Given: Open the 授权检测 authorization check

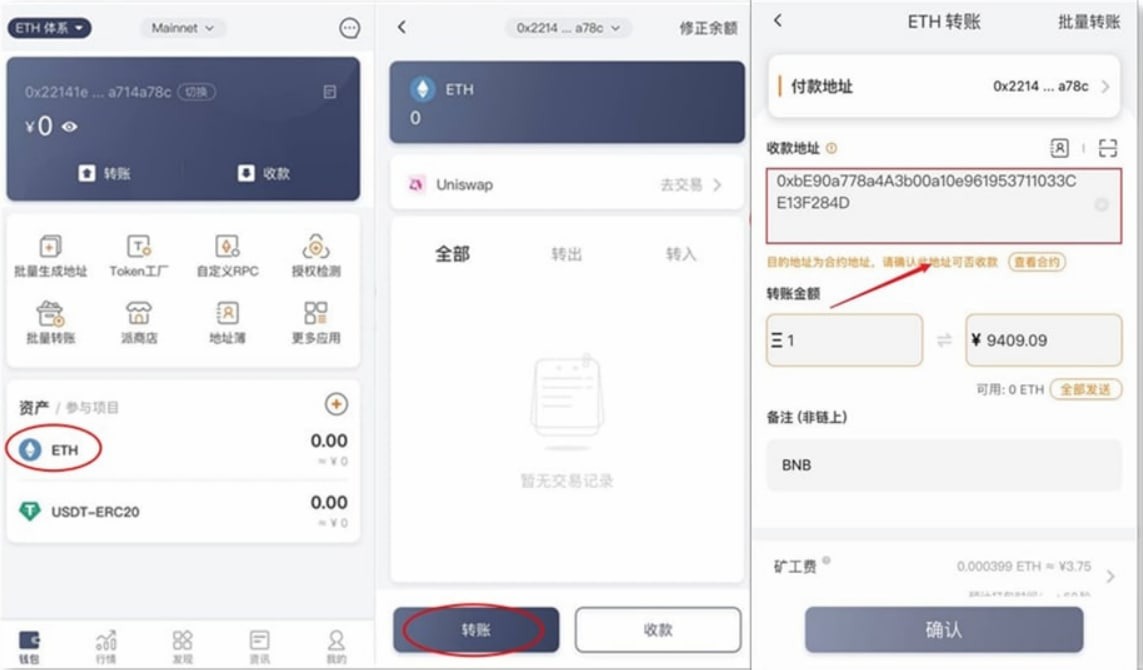Looking at the screenshot, I should pyautogui.click(x=316, y=255).
